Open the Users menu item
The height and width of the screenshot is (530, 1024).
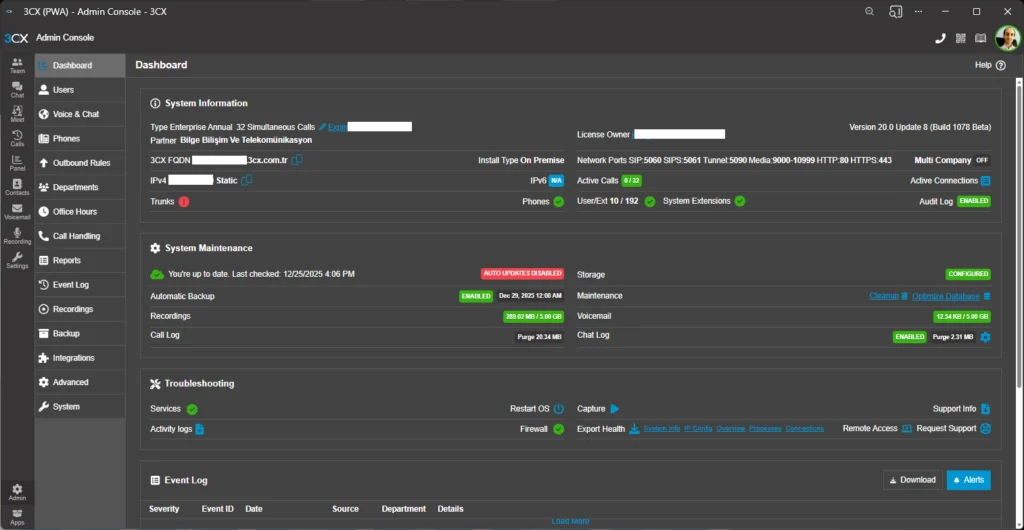click(x=80, y=90)
